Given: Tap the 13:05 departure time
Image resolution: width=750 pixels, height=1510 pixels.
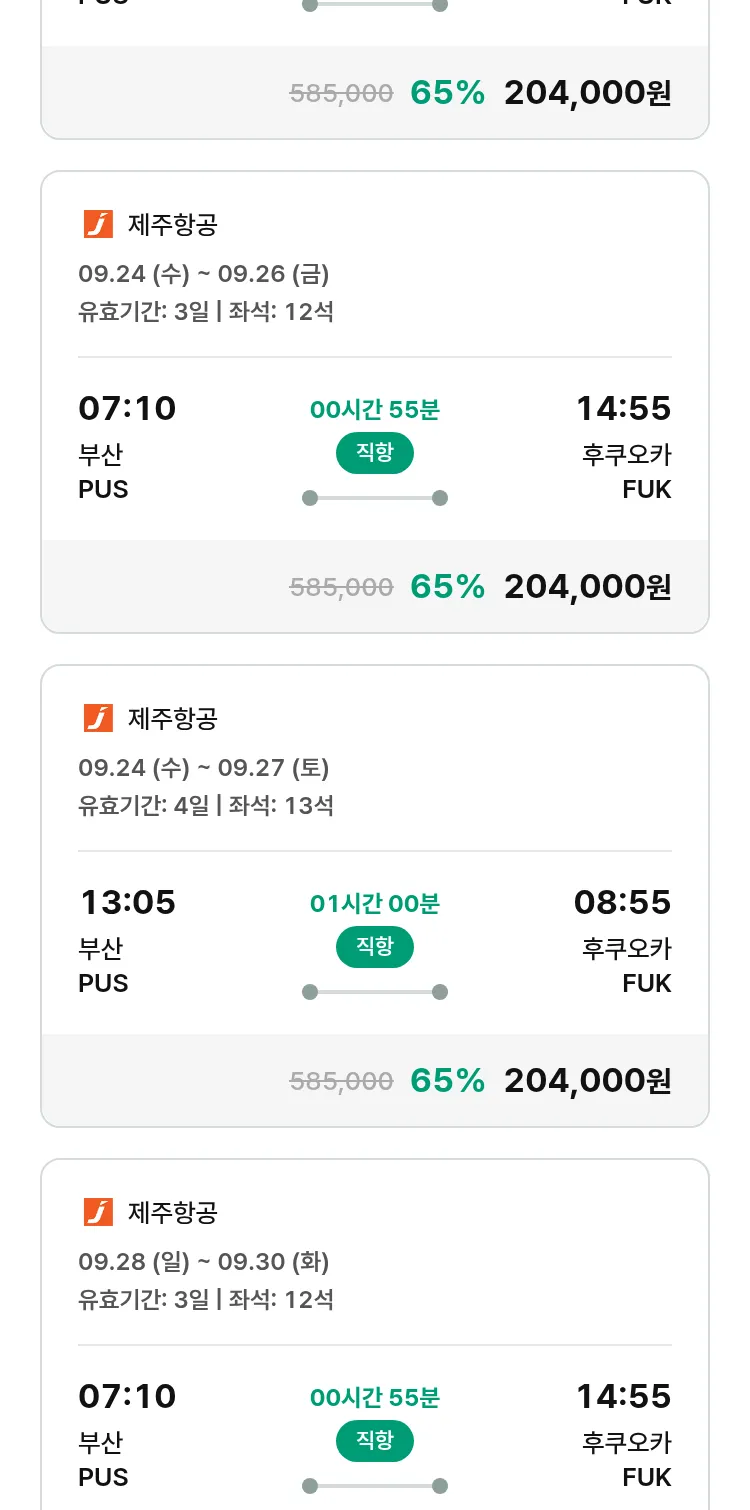Looking at the screenshot, I should click(x=127, y=903).
